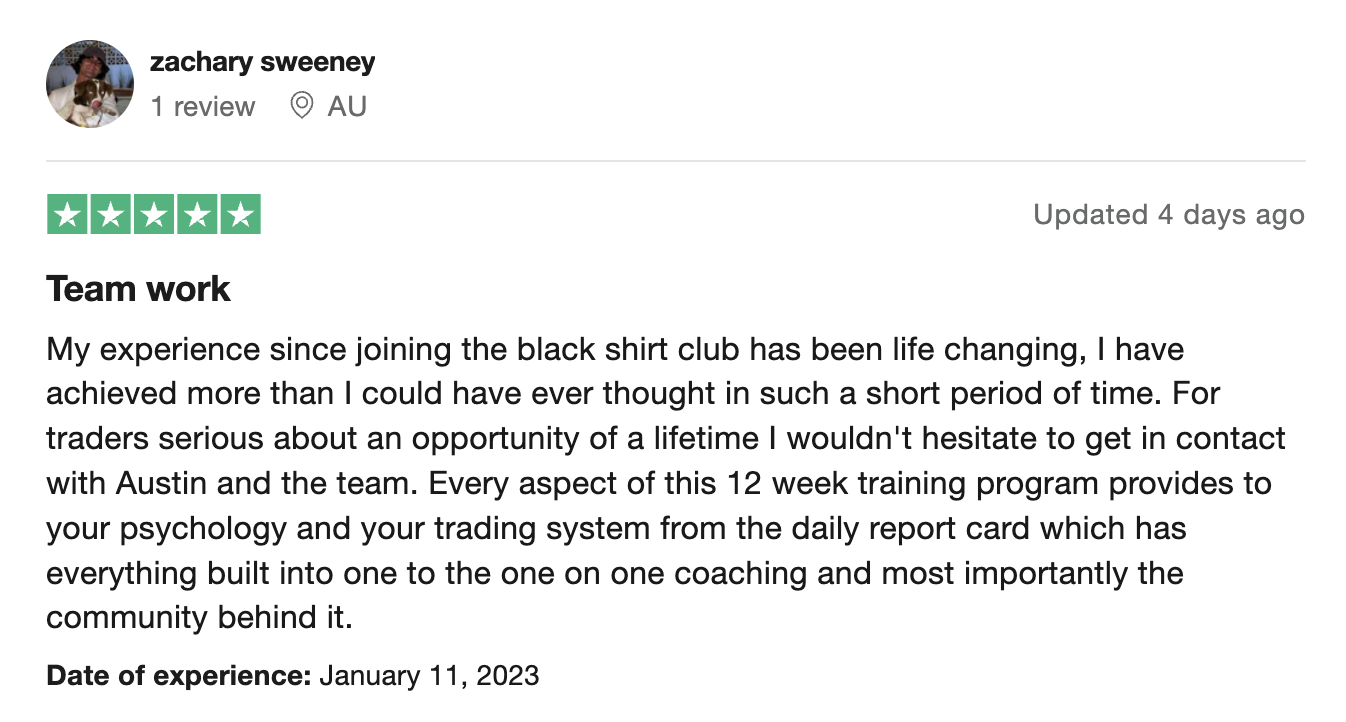Select the third green rating star
This screenshot has width=1346, height=722.
point(153,215)
